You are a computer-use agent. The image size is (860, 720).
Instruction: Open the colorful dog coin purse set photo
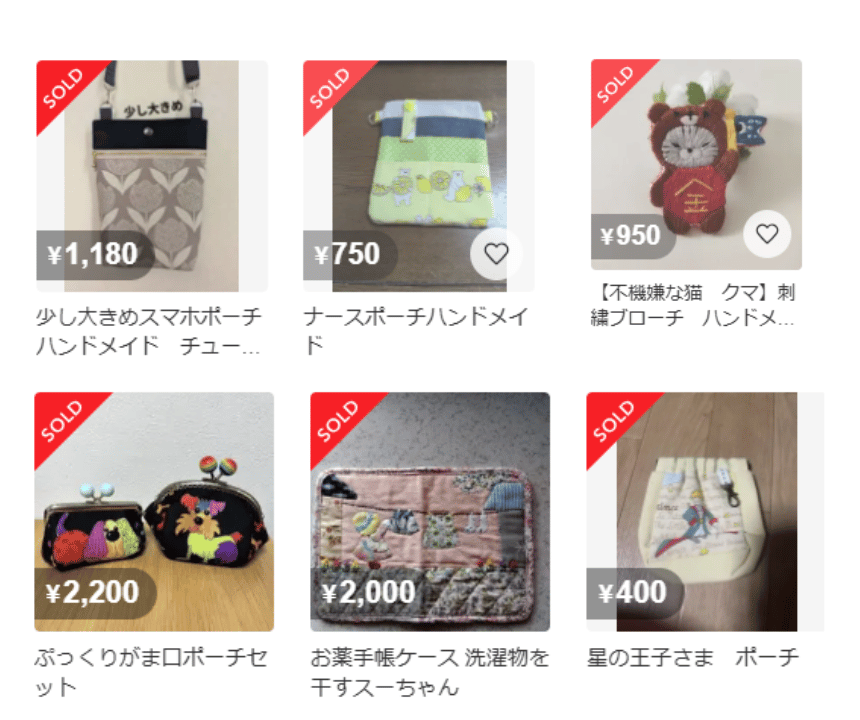point(154,512)
